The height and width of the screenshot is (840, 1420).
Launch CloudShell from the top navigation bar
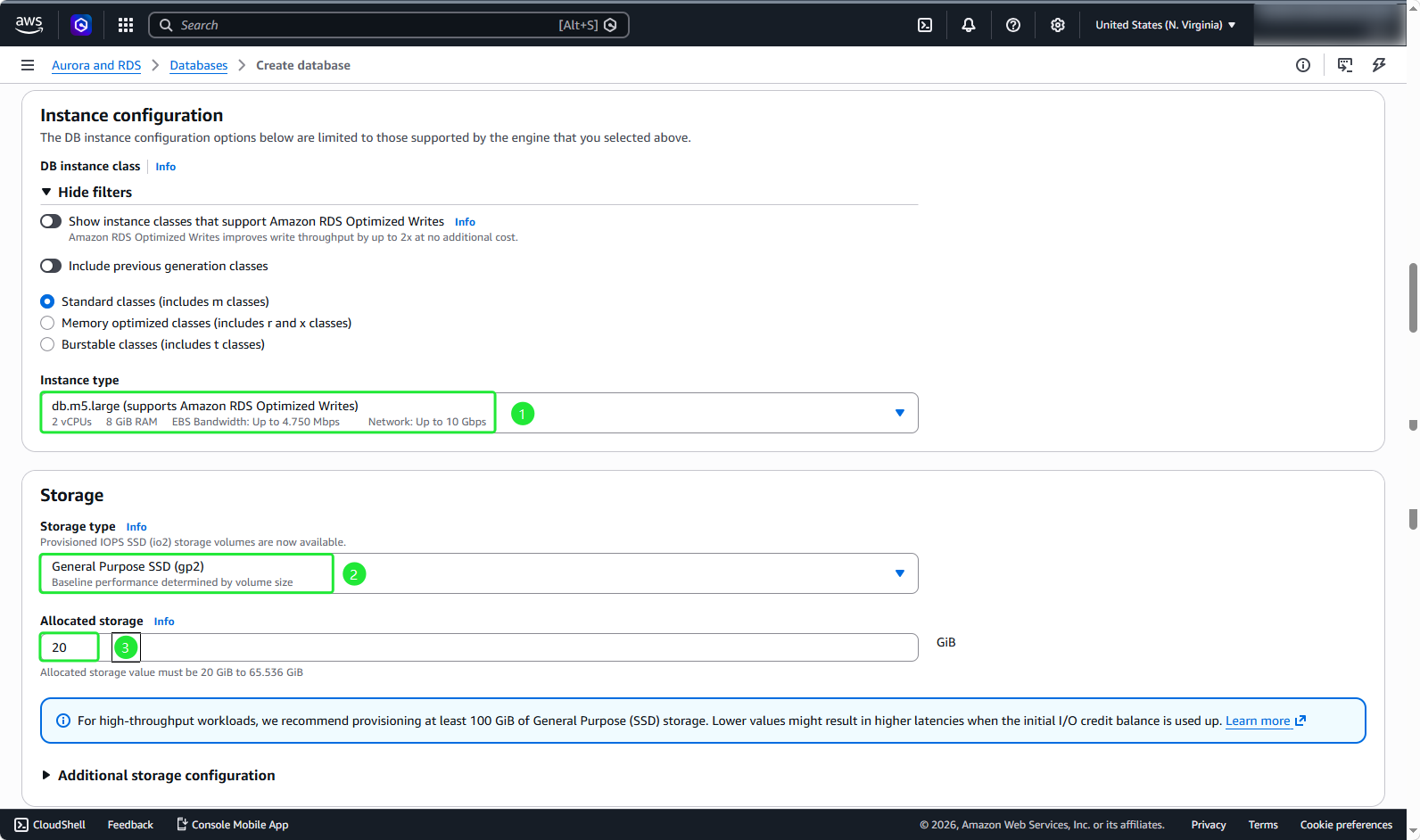925,25
